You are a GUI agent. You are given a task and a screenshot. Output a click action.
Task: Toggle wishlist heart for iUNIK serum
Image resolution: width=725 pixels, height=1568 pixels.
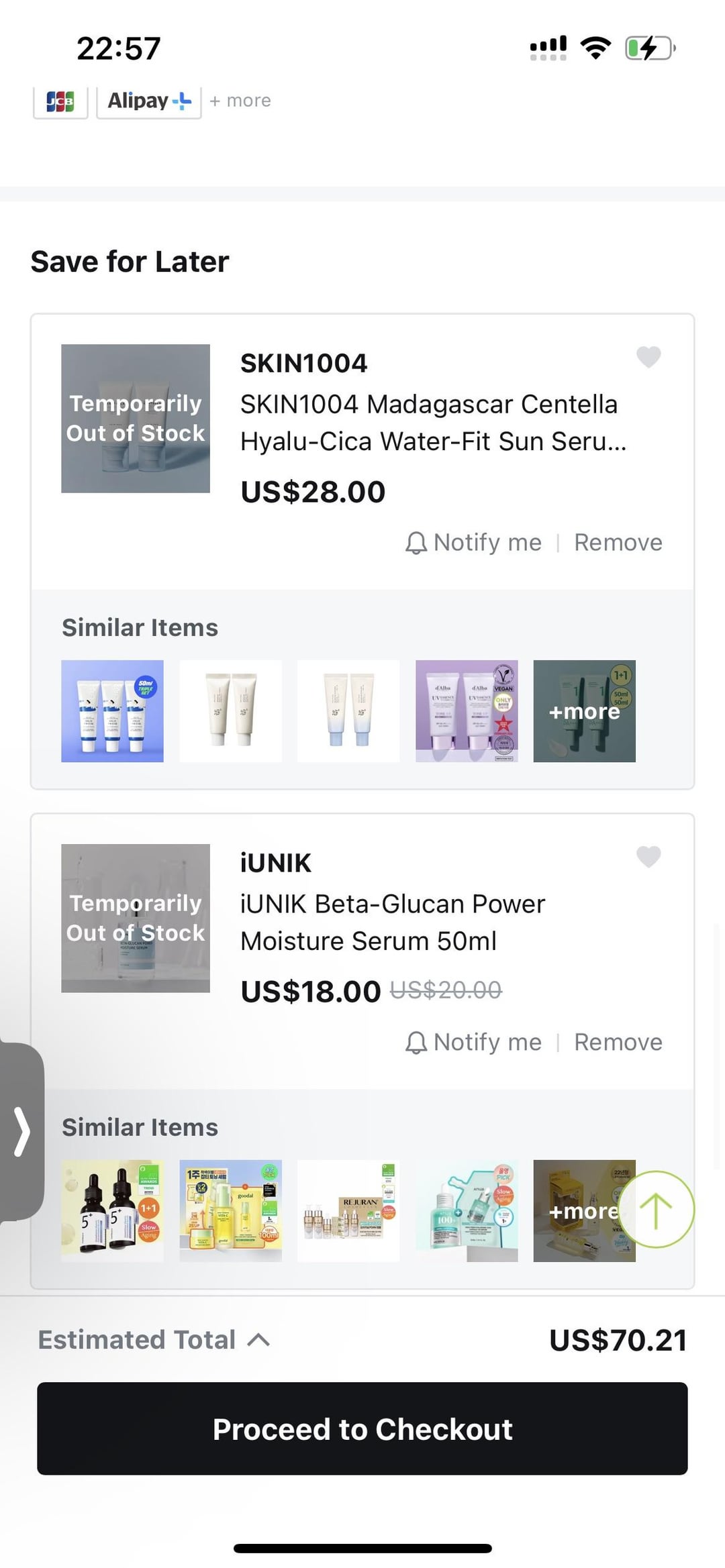pyautogui.click(x=648, y=857)
